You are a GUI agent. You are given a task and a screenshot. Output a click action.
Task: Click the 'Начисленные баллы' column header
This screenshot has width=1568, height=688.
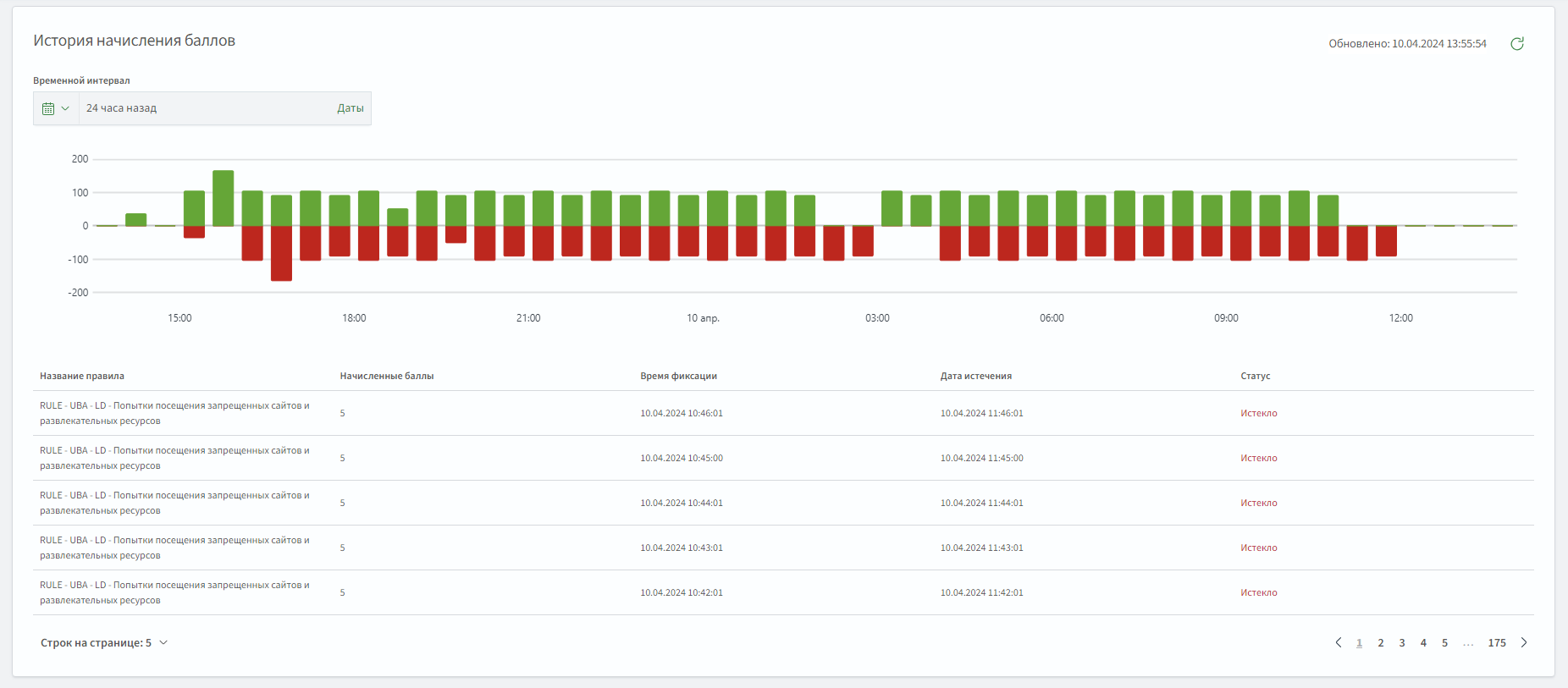point(387,376)
